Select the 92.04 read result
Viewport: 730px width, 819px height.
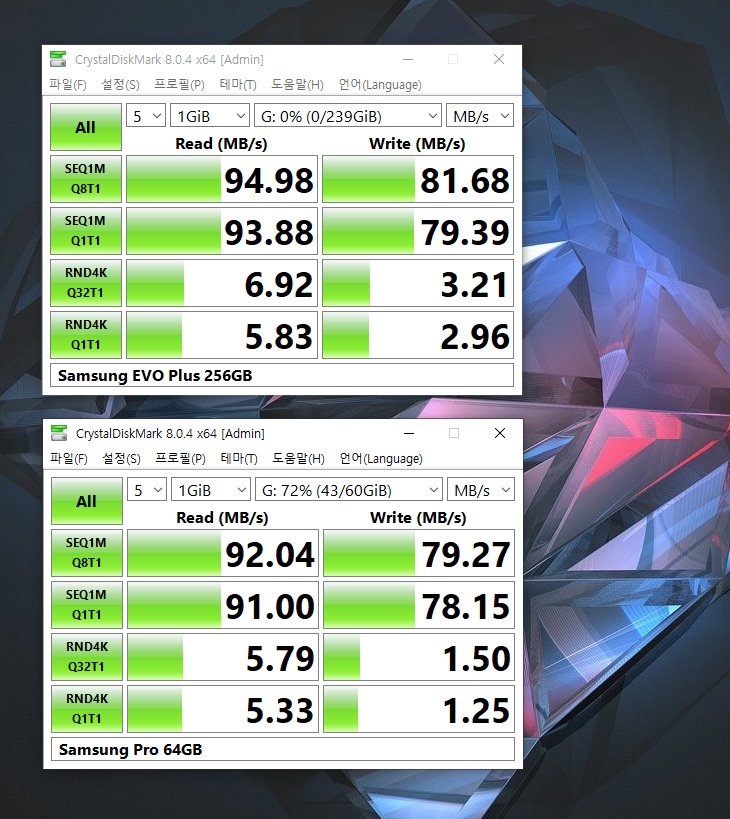click(223, 553)
